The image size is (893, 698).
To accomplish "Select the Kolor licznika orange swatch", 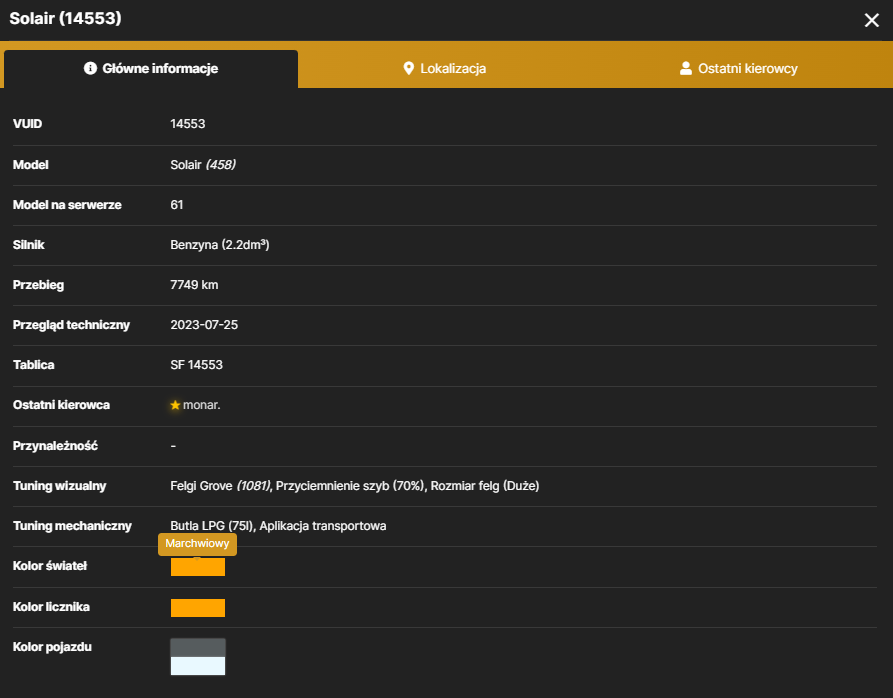I will pos(198,607).
